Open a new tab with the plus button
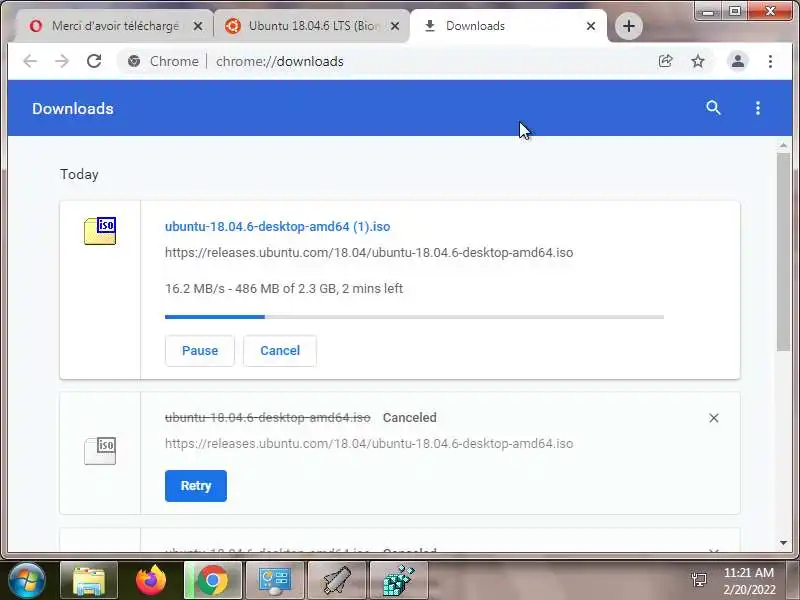Image resolution: width=800 pixels, height=600 pixels. click(x=629, y=26)
